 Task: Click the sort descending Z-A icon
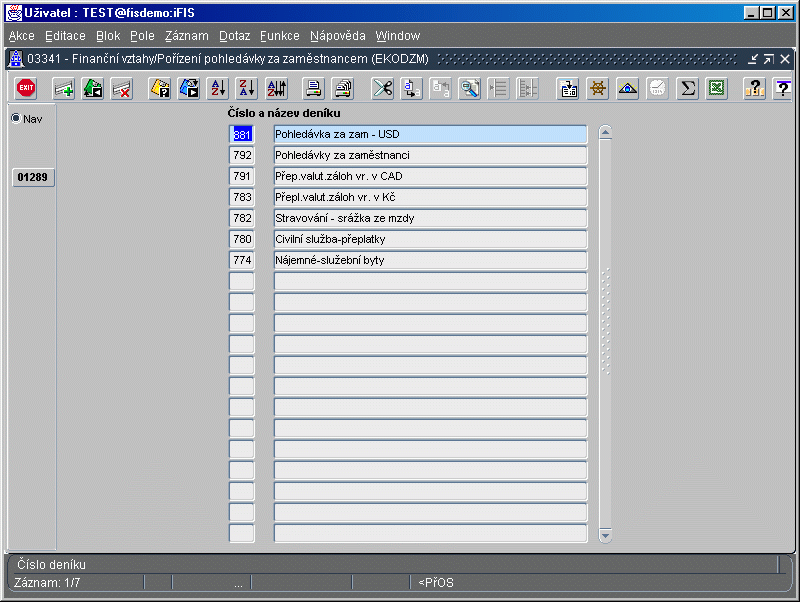247,89
